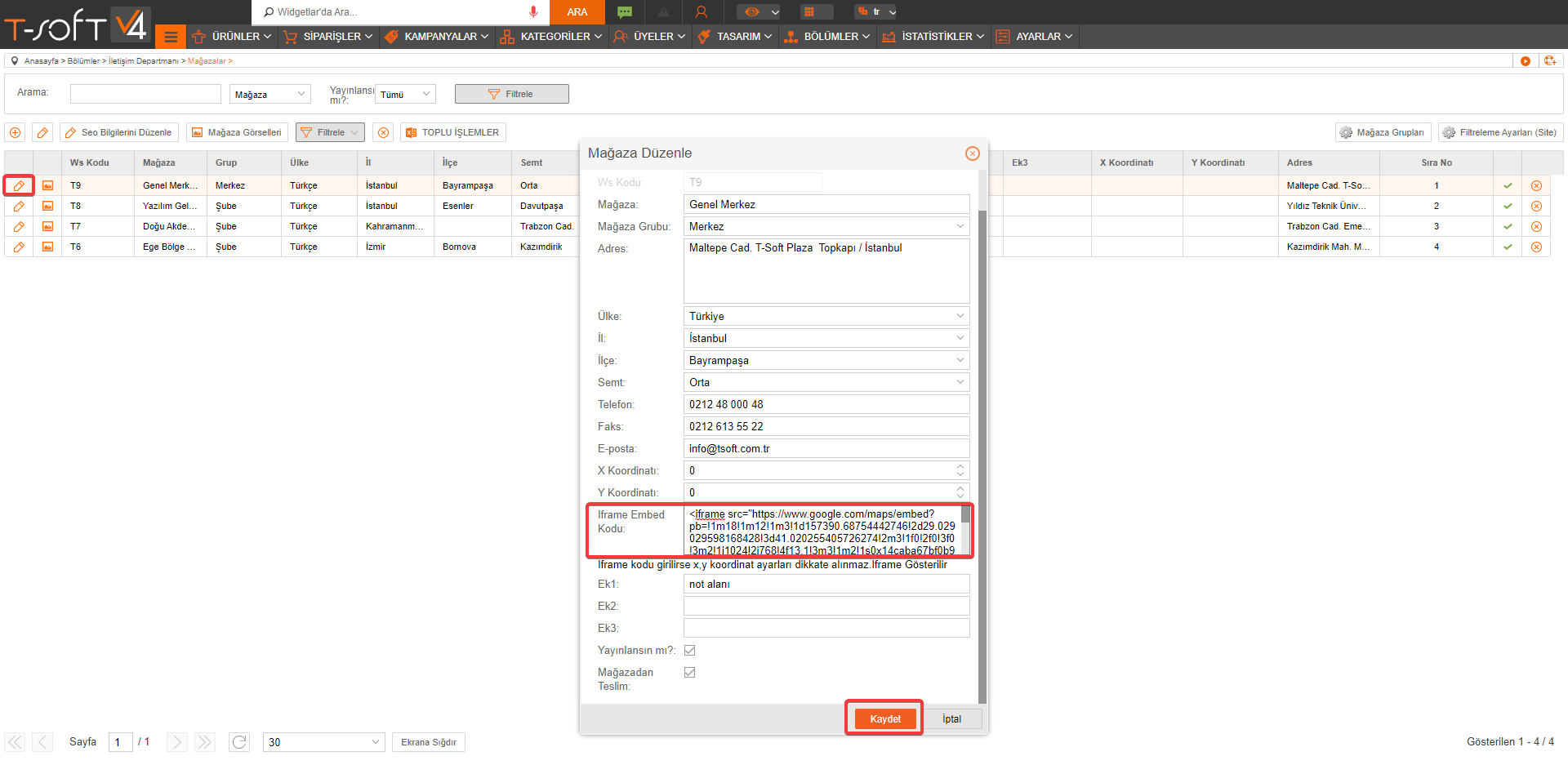Open the green chat messages icon

tap(625, 11)
